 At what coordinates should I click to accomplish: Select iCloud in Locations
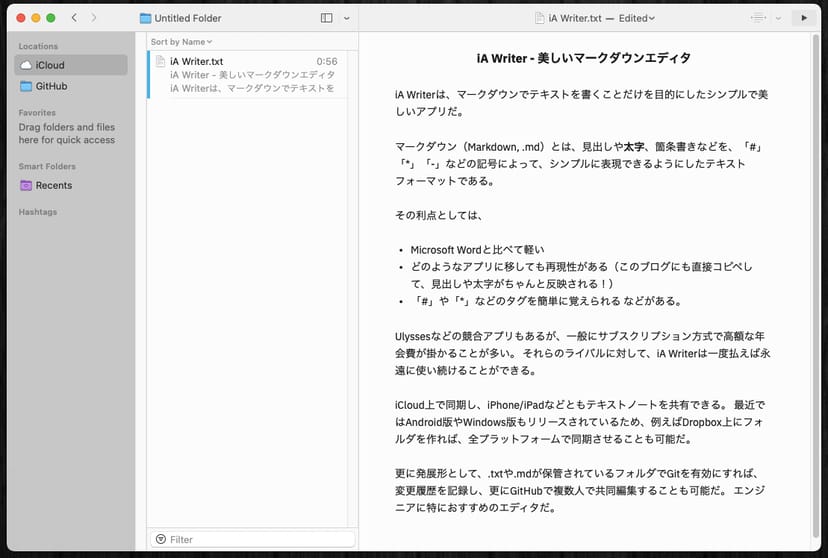pyautogui.click(x=71, y=65)
